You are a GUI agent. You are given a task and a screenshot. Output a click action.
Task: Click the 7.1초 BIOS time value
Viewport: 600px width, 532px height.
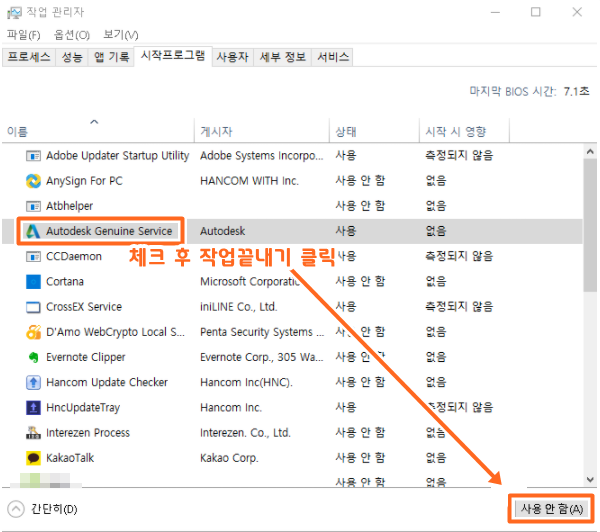[x=576, y=91]
